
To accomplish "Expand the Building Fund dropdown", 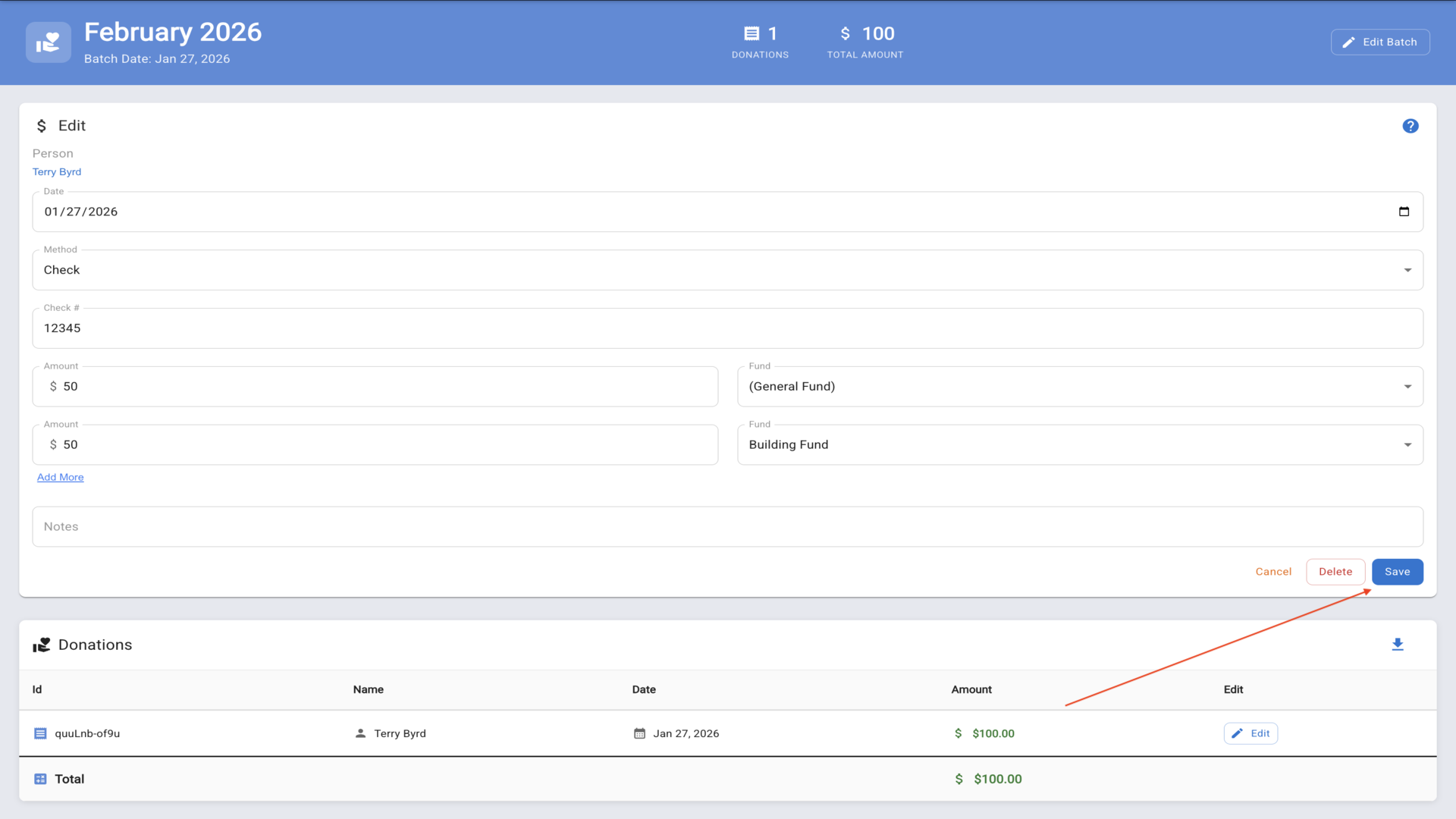I will [1079, 445].
